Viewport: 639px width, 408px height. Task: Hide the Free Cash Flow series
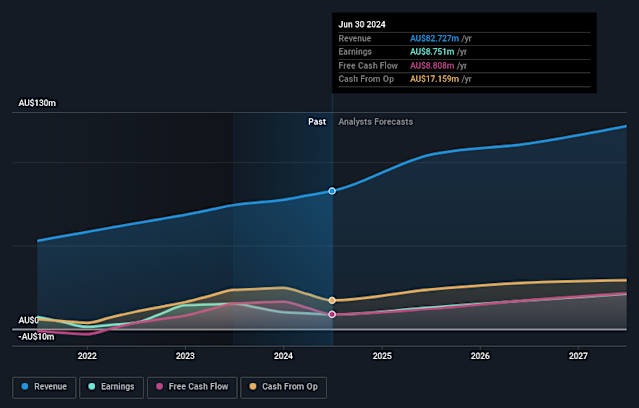[192, 386]
